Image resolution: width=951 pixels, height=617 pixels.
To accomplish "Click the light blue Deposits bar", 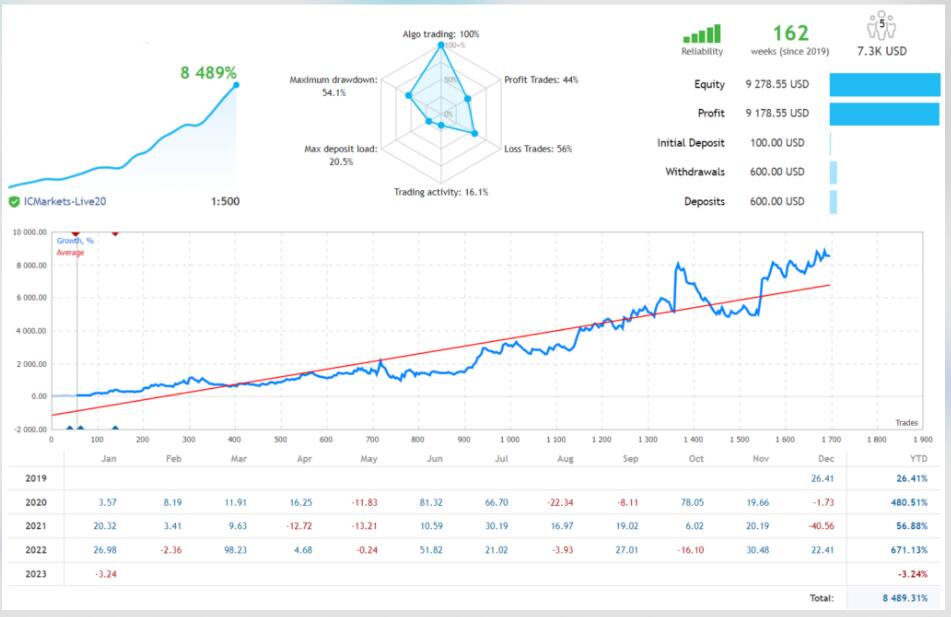I will pos(834,201).
